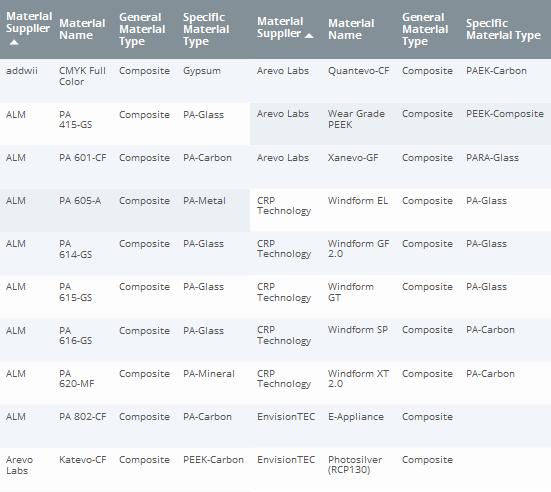This screenshot has height=492, width=551.
Task: Sort by left Material Name column header
Action: (x=82, y=29)
